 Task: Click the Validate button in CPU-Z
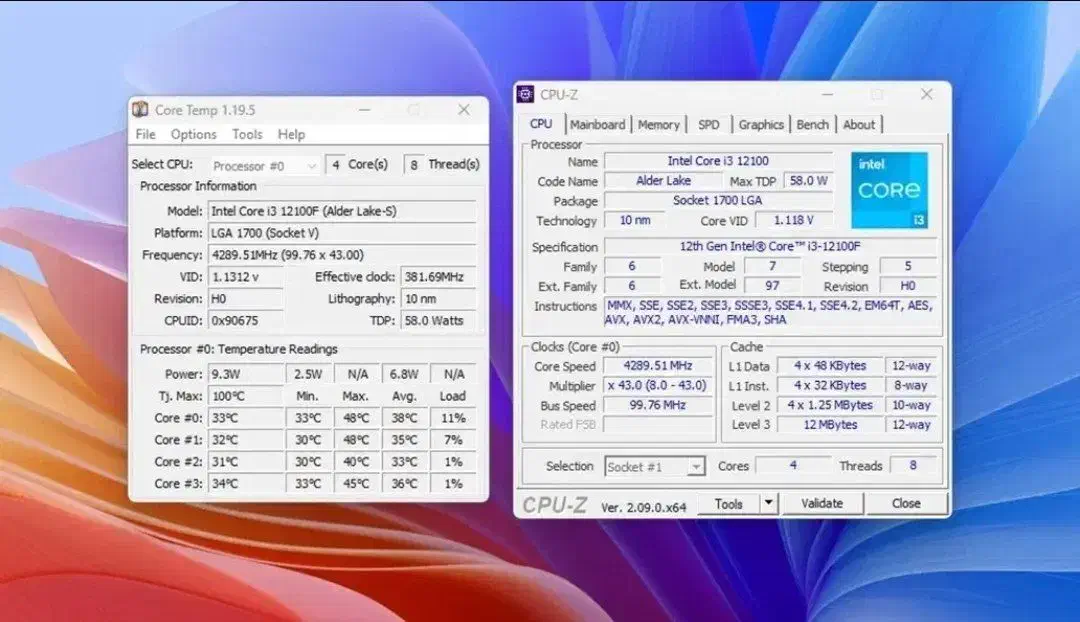pos(823,503)
